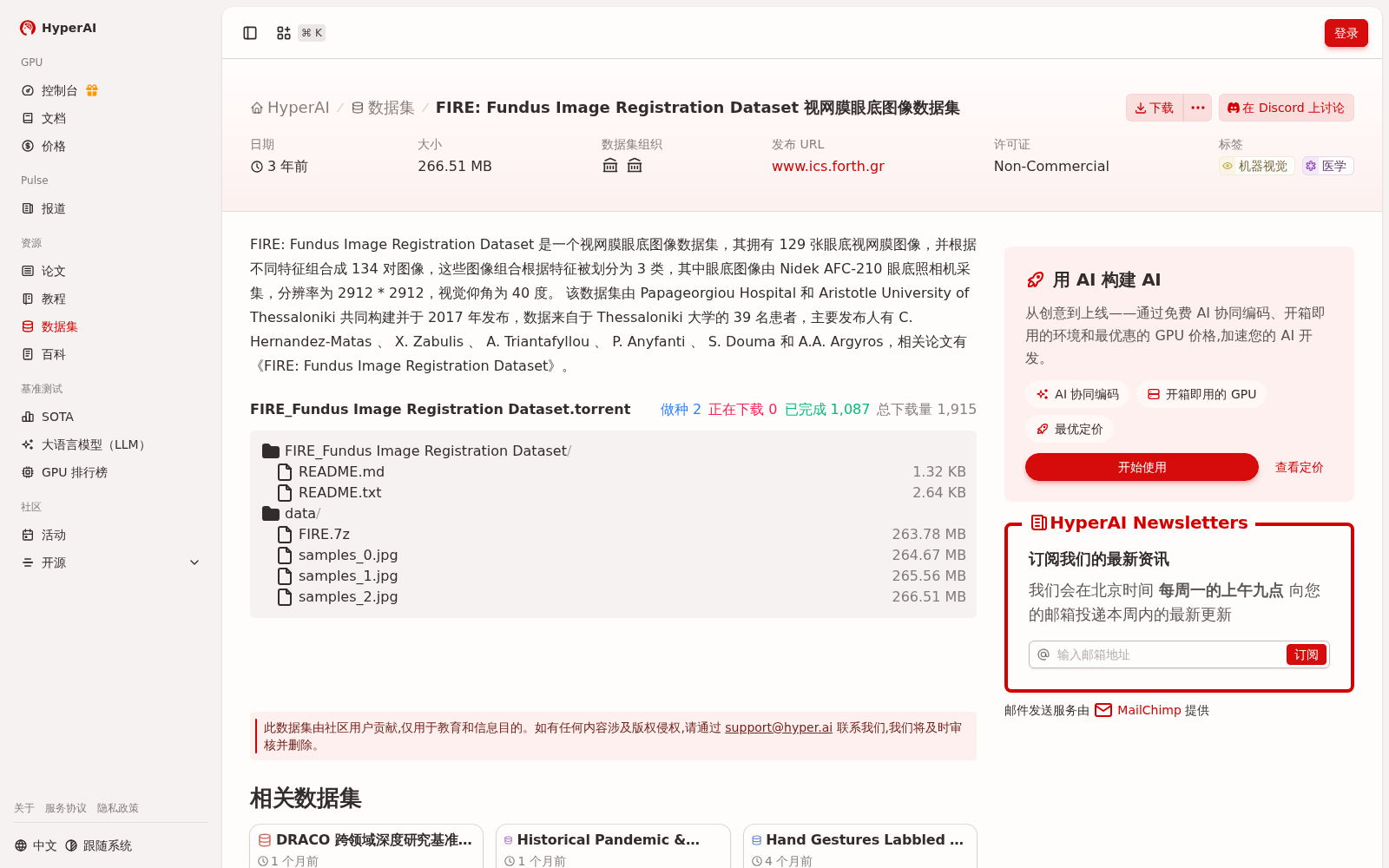Click the HyperAI Newsletters heading icon
The image size is (1389, 868).
point(1038,523)
